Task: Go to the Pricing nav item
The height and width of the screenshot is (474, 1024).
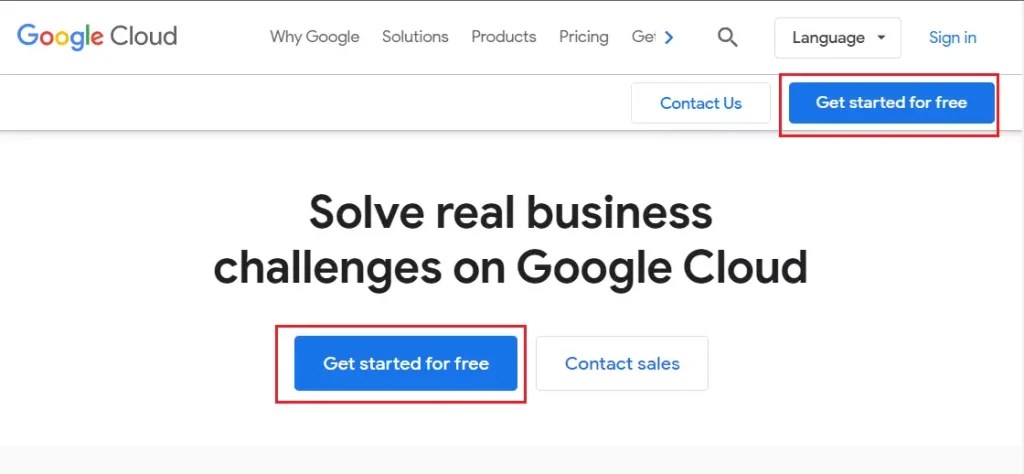Action: (x=584, y=37)
